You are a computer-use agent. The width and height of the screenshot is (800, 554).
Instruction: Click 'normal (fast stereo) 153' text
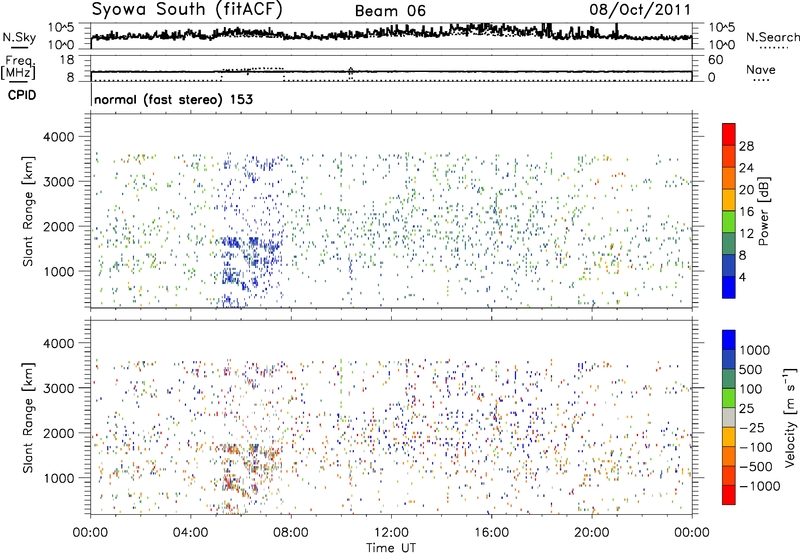coord(173,99)
